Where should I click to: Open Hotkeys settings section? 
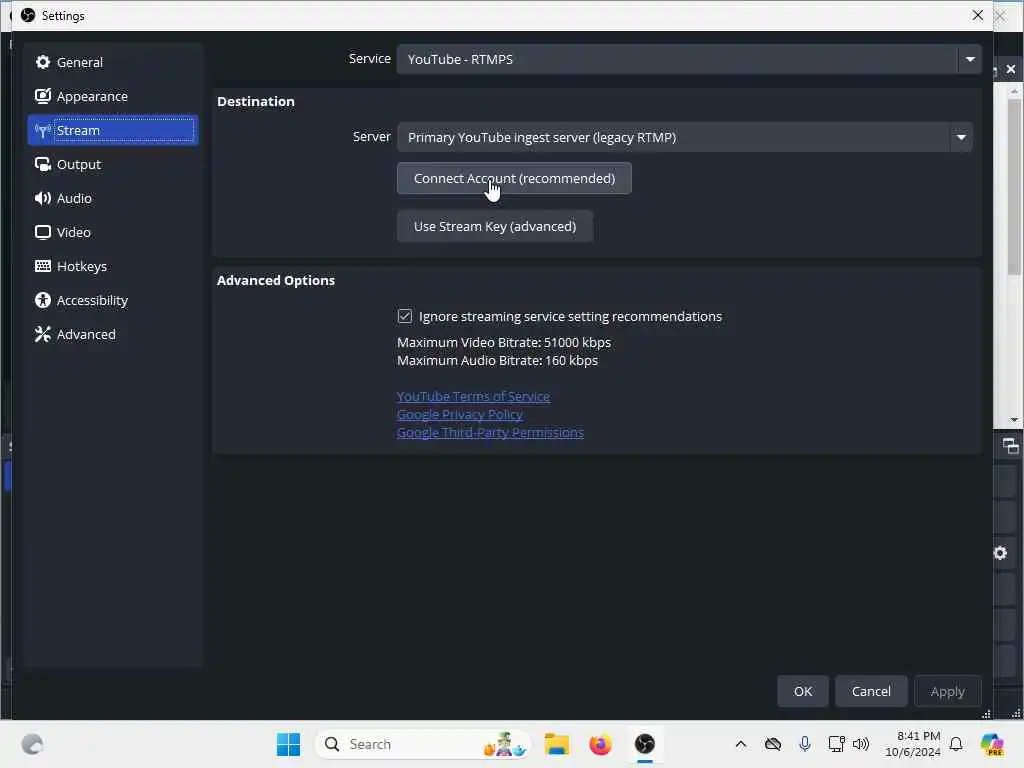pos(112,266)
